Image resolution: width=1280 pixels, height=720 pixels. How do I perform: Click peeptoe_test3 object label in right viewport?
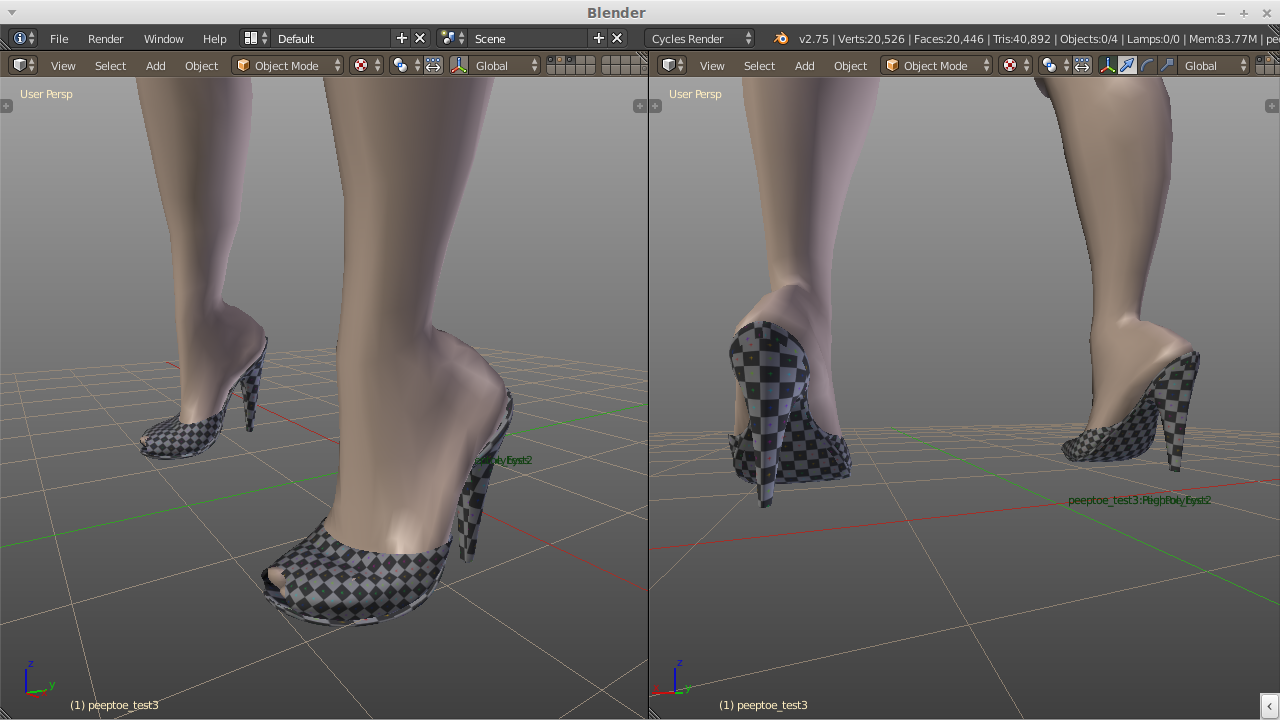pyautogui.click(x=763, y=705)
